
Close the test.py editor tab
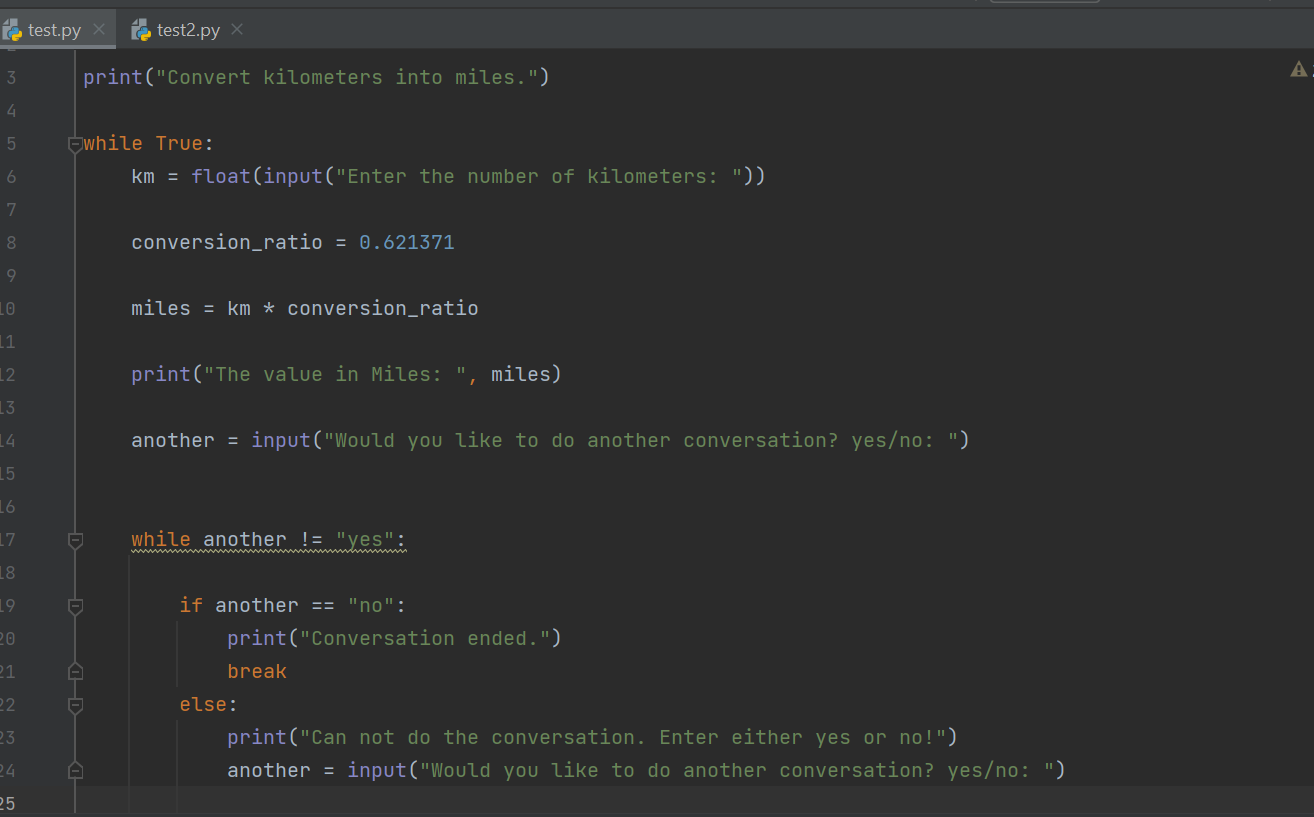[x=98, y=30]
